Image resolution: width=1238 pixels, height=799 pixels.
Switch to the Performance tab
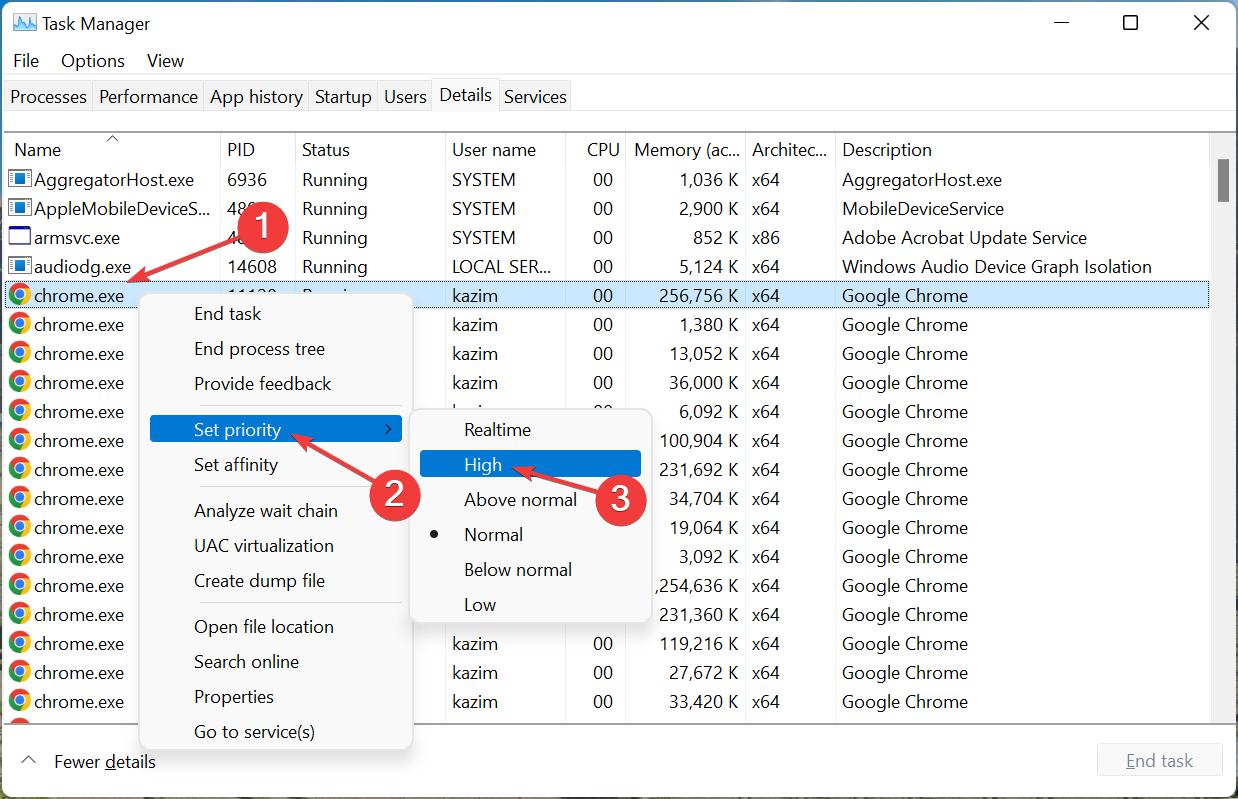tap(148, 97)
